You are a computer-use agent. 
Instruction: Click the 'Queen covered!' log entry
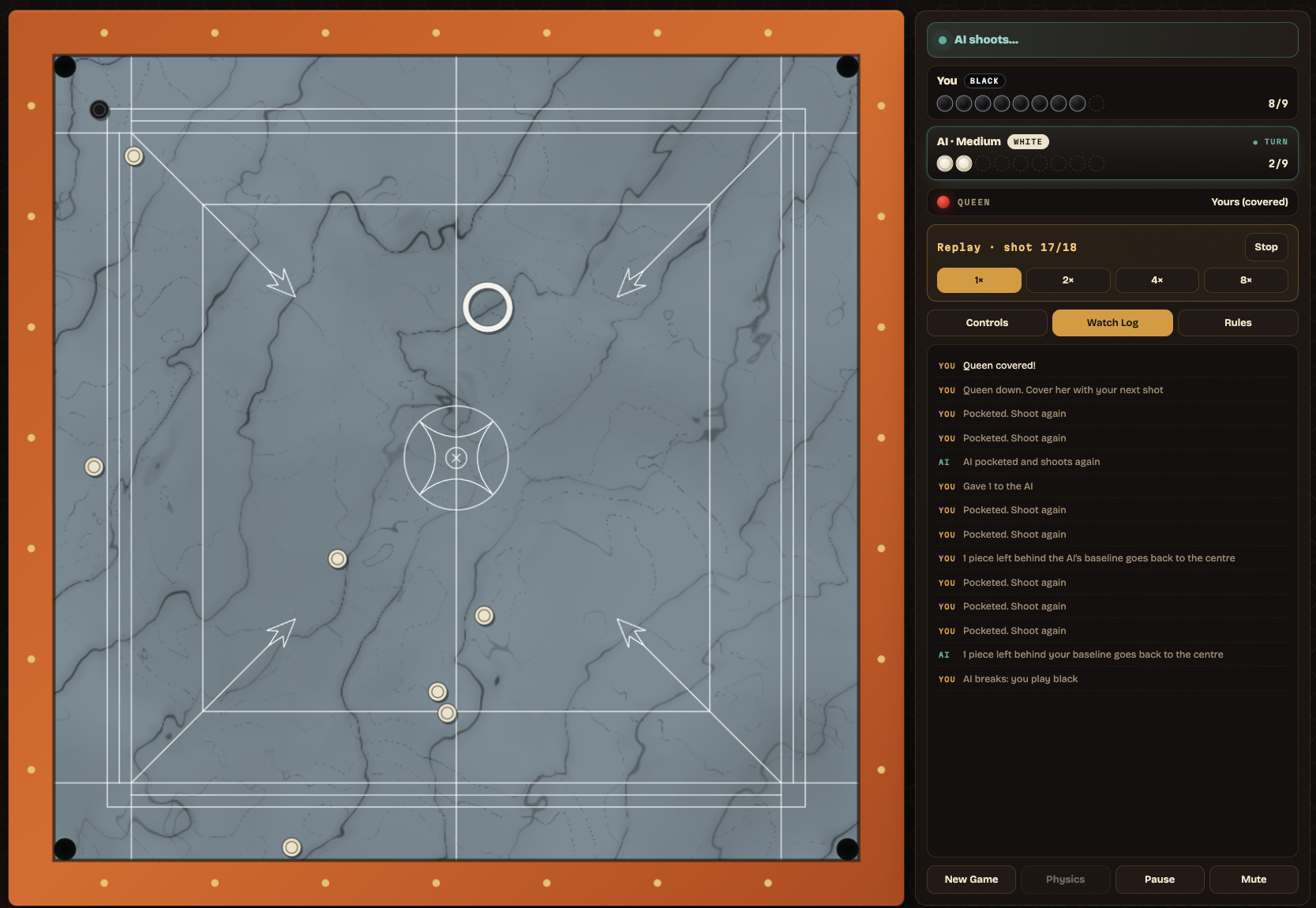[1112, 366]
